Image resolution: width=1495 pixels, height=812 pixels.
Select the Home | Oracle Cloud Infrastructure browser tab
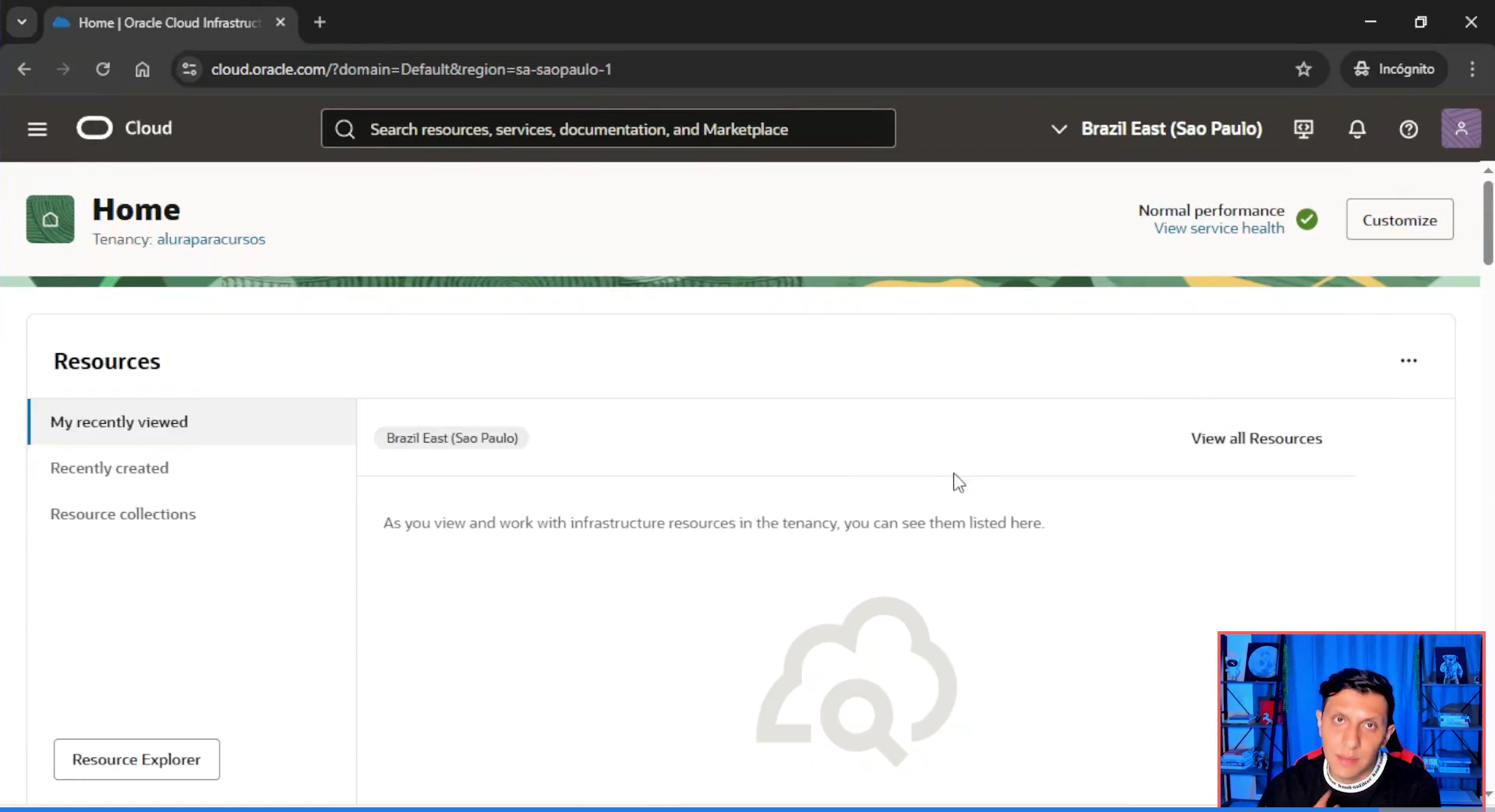coord(170,23)
